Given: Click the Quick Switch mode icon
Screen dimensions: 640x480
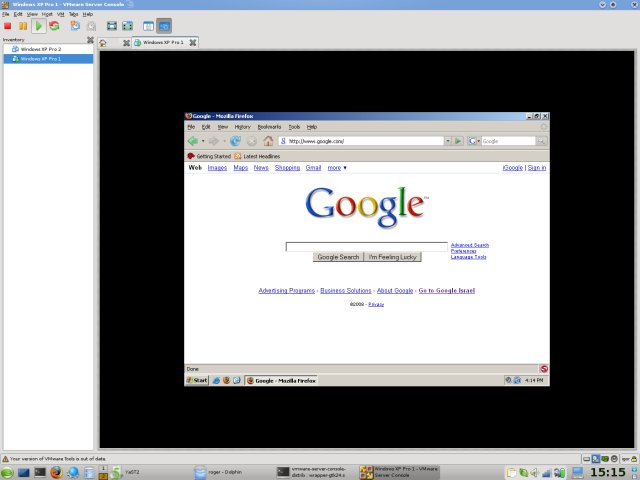Looking at the screenshot, I should click(128, 26).
